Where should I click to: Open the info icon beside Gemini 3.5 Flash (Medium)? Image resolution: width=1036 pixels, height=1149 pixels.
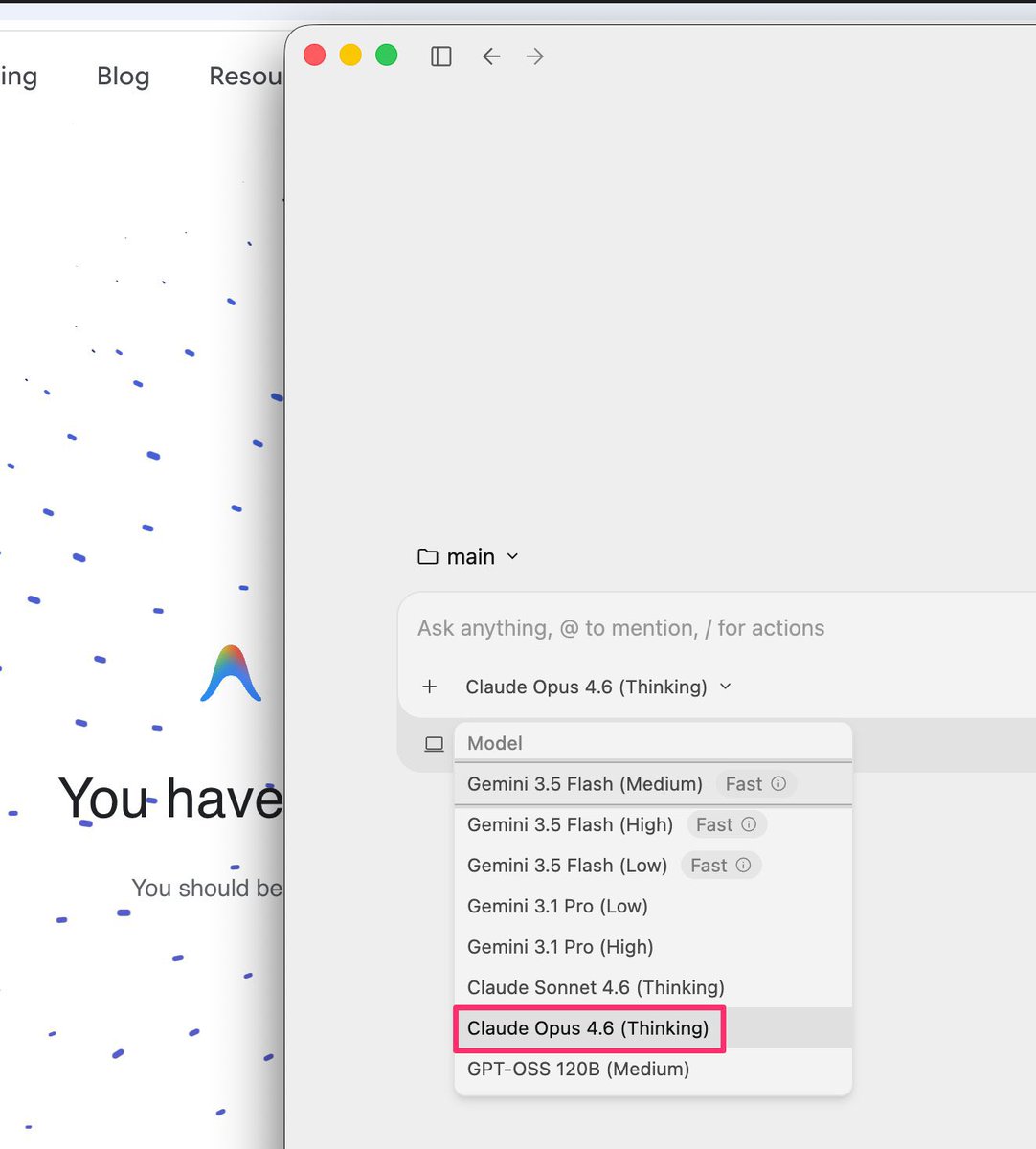(778, 783)
